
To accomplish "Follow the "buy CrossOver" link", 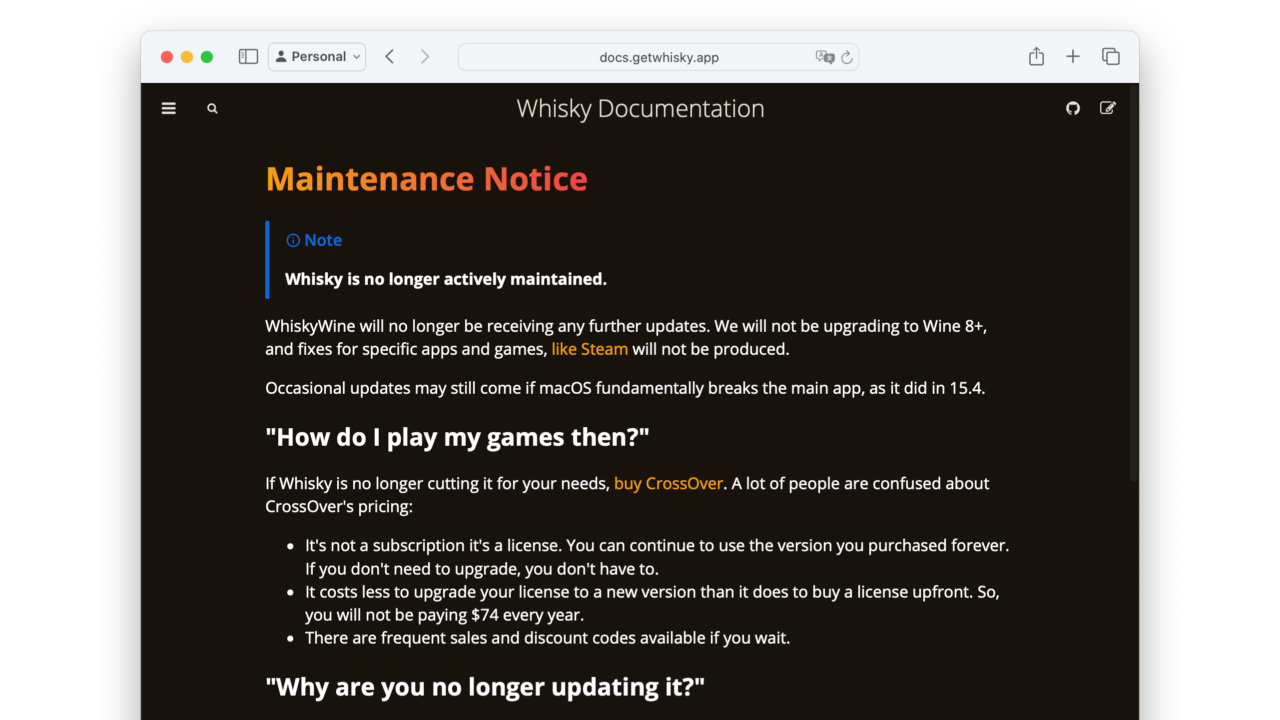I will click(668, 483).
